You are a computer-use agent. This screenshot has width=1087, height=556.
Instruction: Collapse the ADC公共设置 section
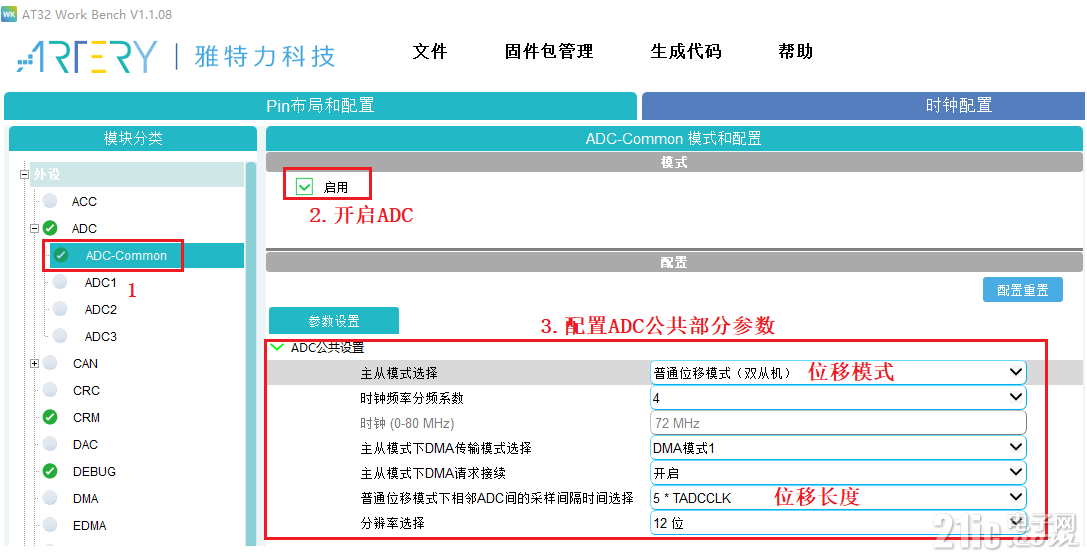[277, 347]
